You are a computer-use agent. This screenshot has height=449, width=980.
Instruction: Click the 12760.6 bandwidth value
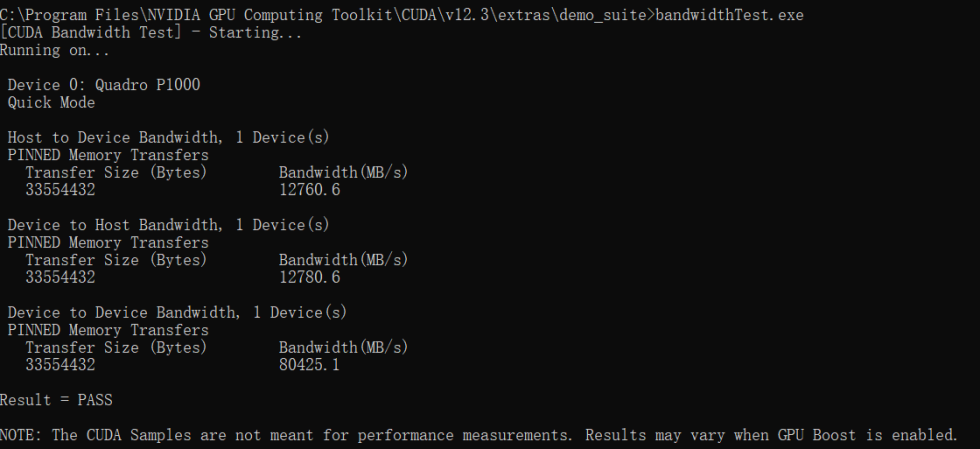pyautogui.click(x=303, y=190)
